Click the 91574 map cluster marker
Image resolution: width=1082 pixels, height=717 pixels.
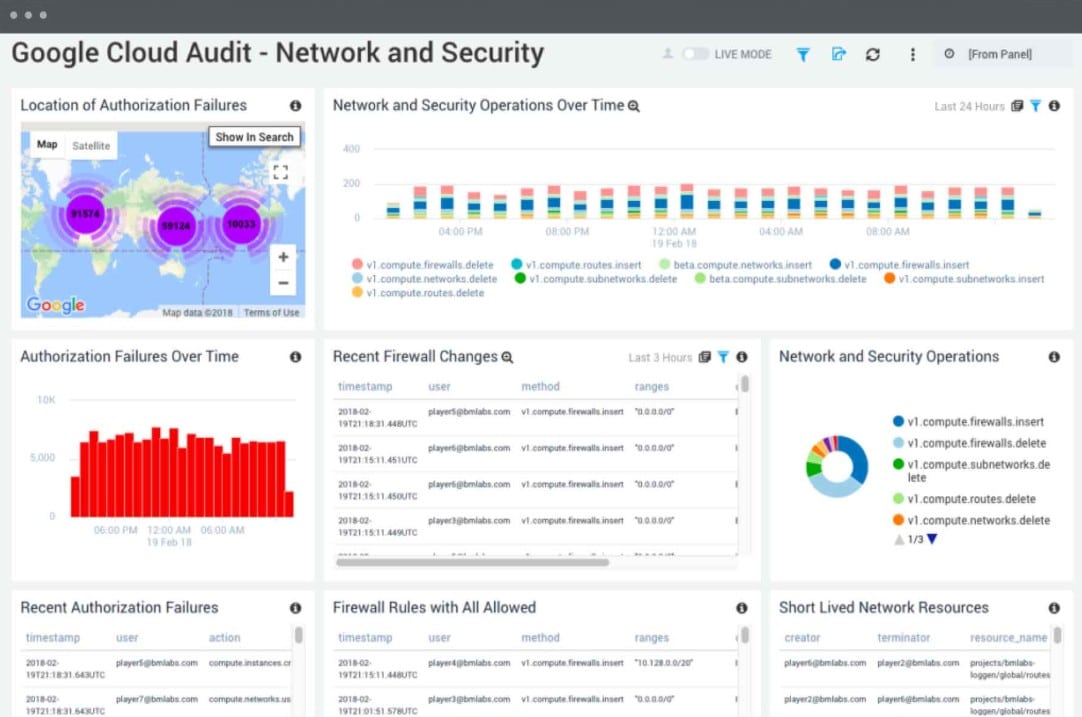(x=85, y=214)
